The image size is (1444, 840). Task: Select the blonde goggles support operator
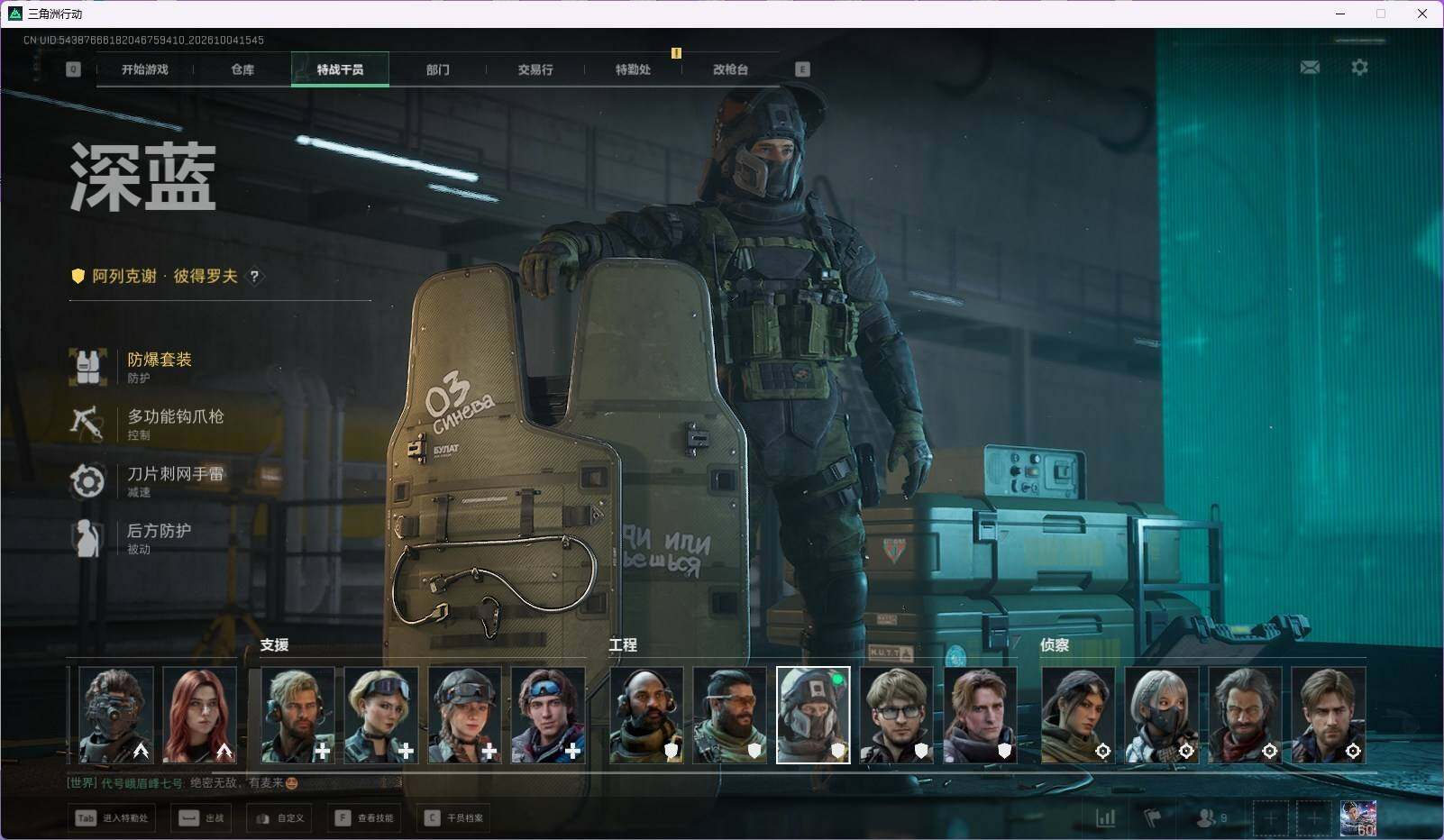tap(381, 716)
